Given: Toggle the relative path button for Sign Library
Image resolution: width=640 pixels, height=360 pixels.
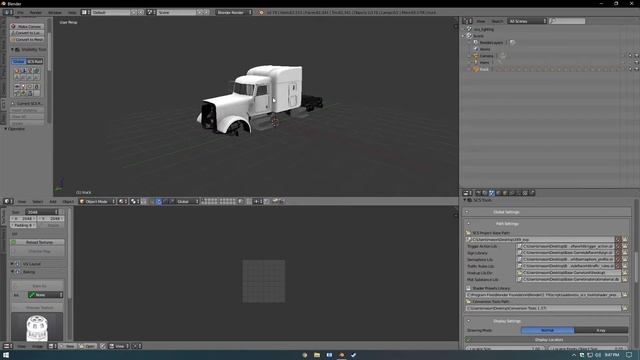Looking at the screenshot, I should (618, 253).
